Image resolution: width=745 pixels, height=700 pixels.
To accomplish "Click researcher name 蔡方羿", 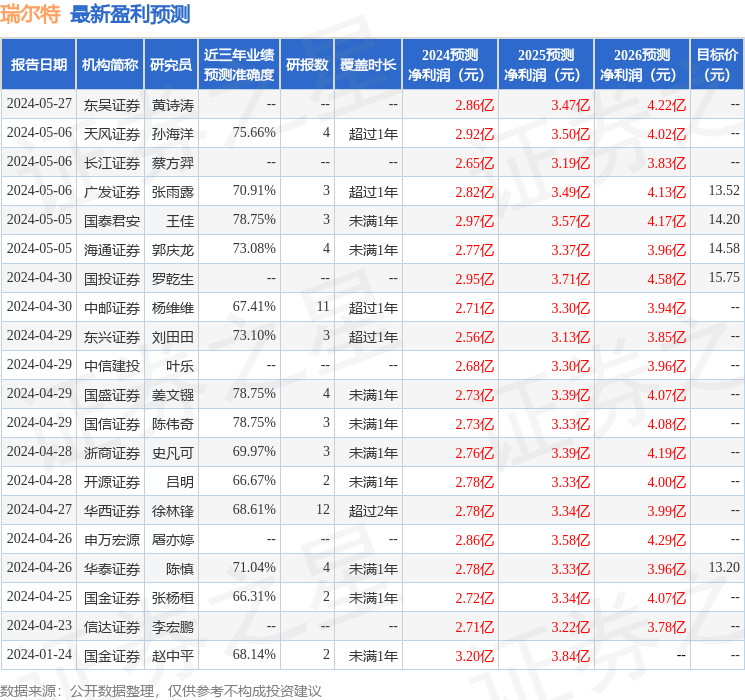I will [x=173, y=163].
